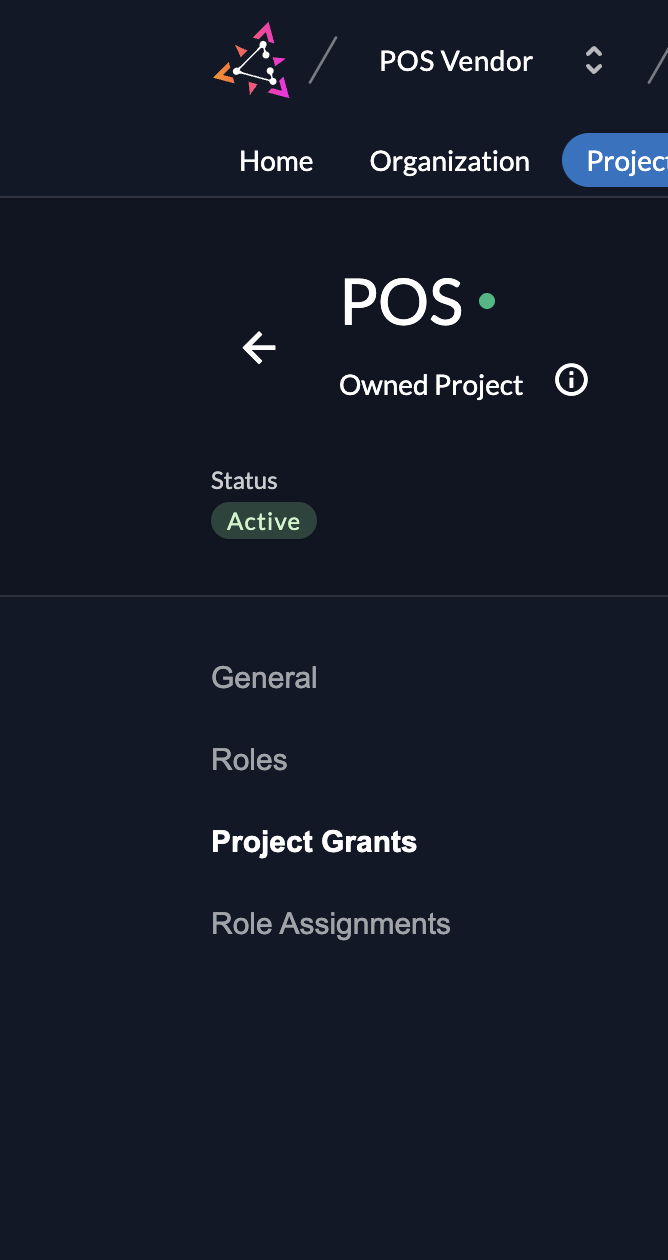668x1260 pixels.
Task: Go back using the left arrow
Action: click(x=259, y=348)
